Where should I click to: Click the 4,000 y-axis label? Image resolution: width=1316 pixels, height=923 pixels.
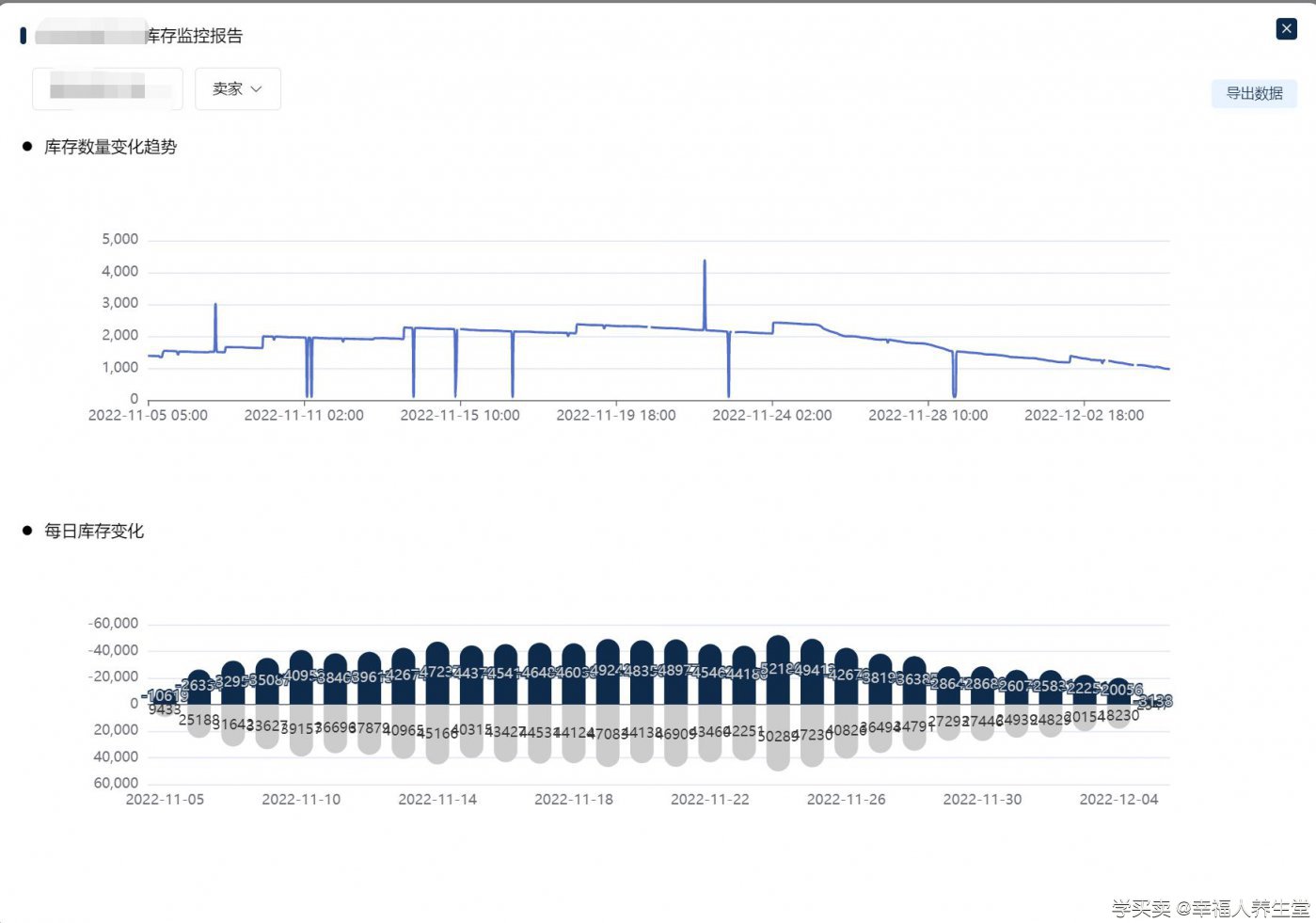coord(120,271)
